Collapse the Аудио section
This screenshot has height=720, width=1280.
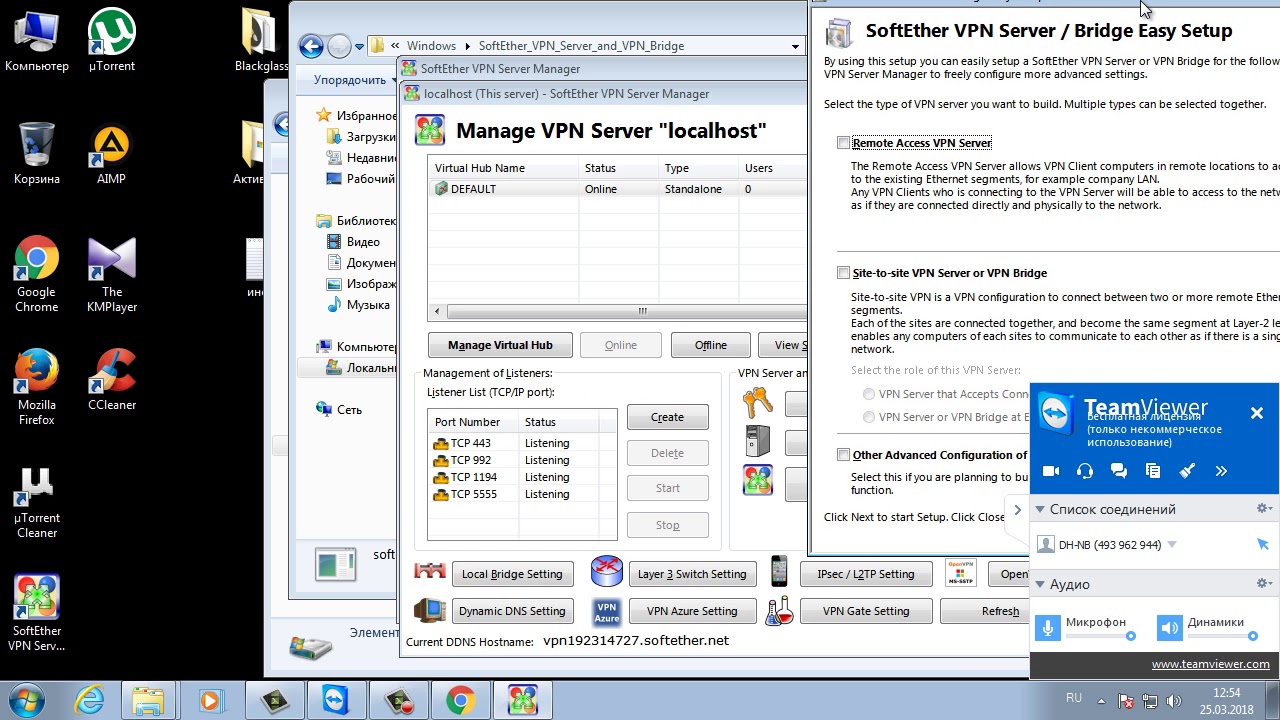click(1040, 584)
